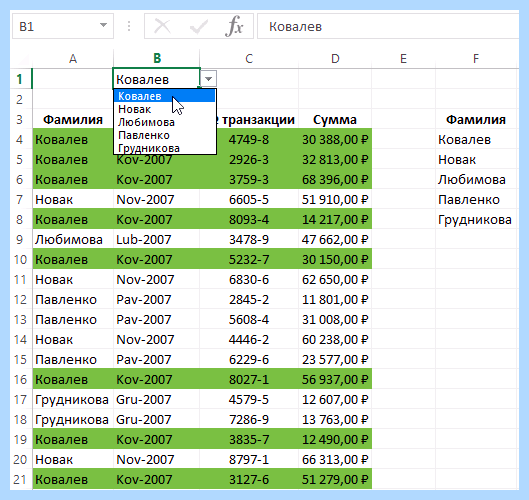This screenshot has height=500, width=529.
Task: Click transaction number 5608-4
Action: [x=249, y=320]
